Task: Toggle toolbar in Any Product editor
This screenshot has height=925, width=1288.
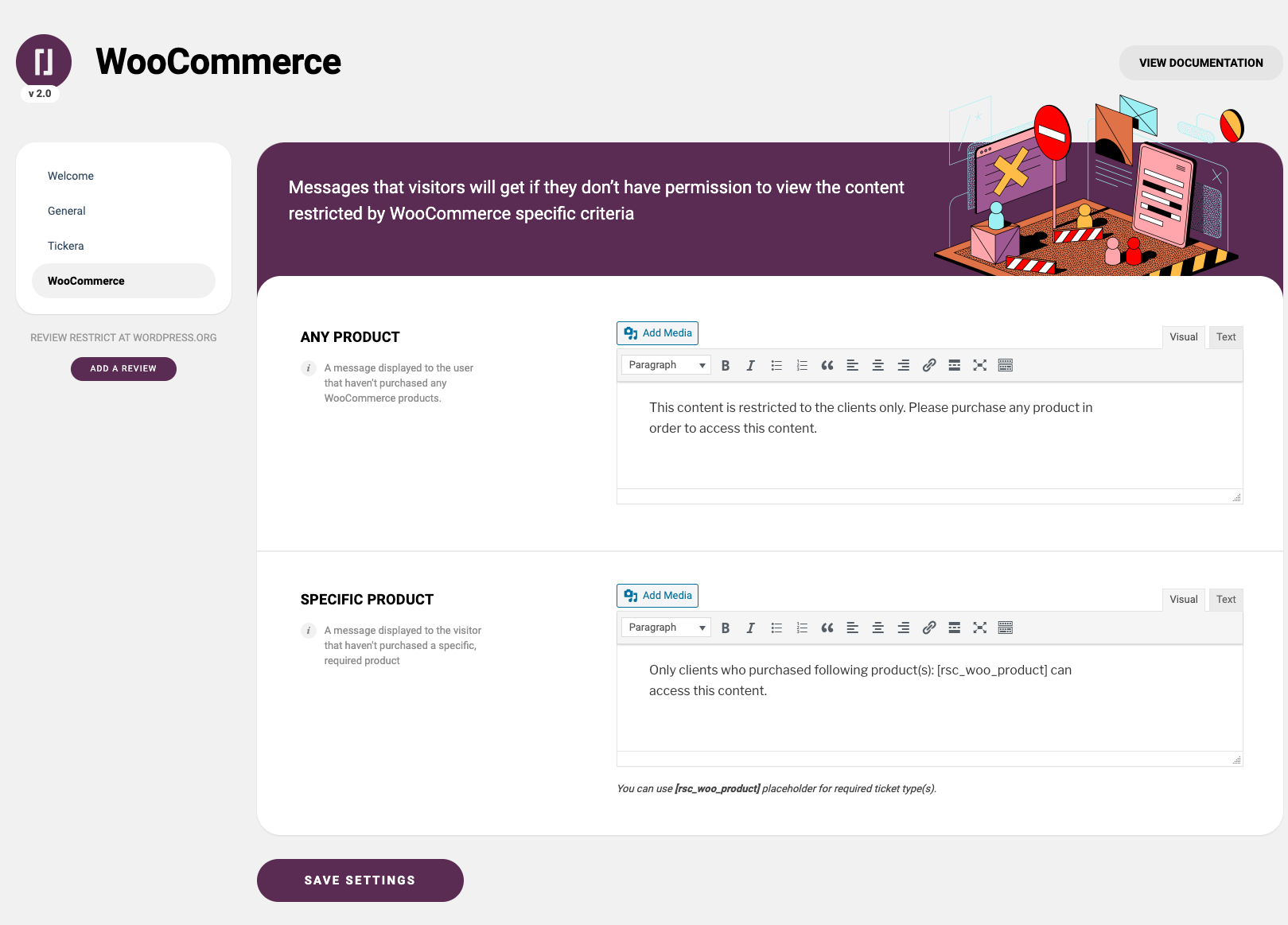Action: coord(1006,365)
